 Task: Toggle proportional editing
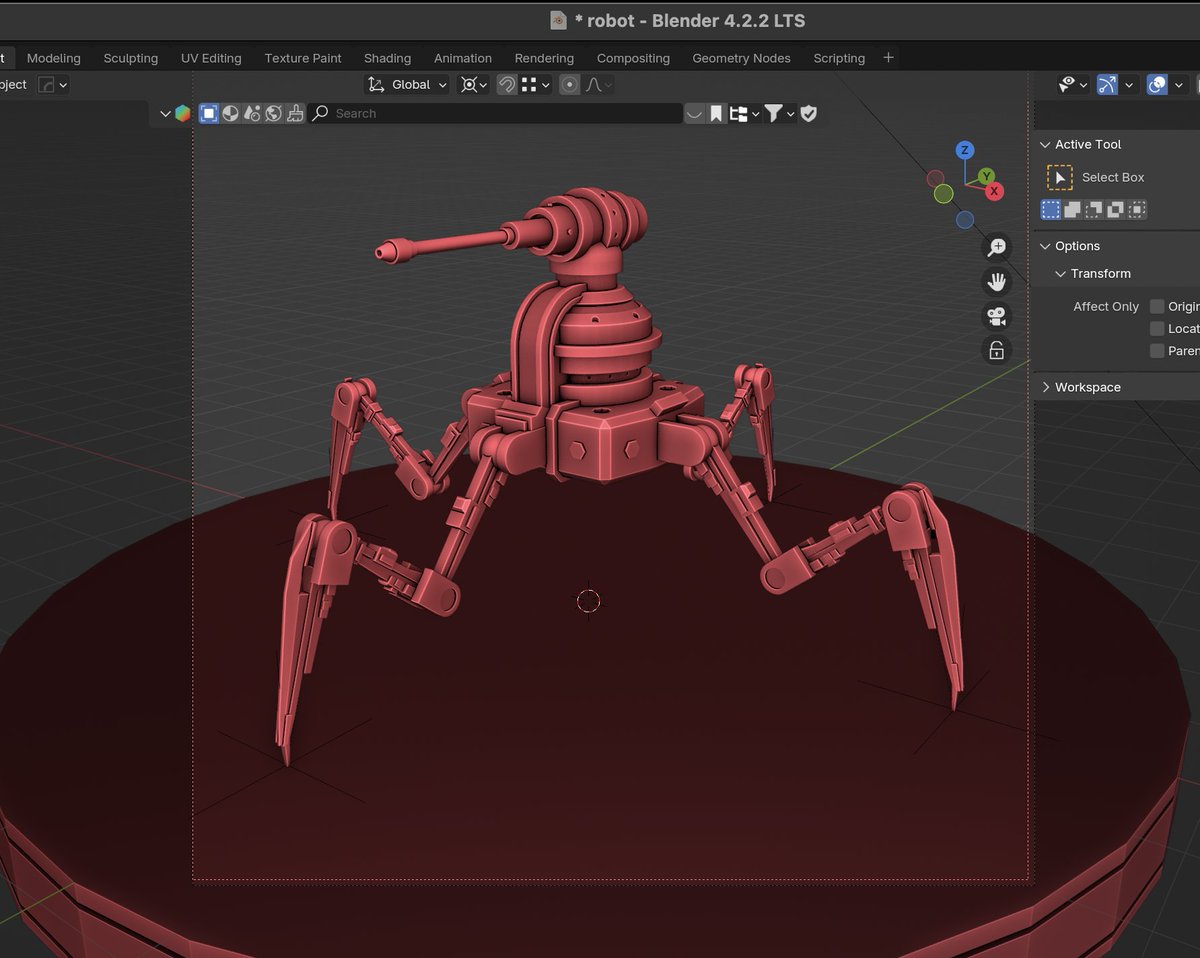click(569, 85)
